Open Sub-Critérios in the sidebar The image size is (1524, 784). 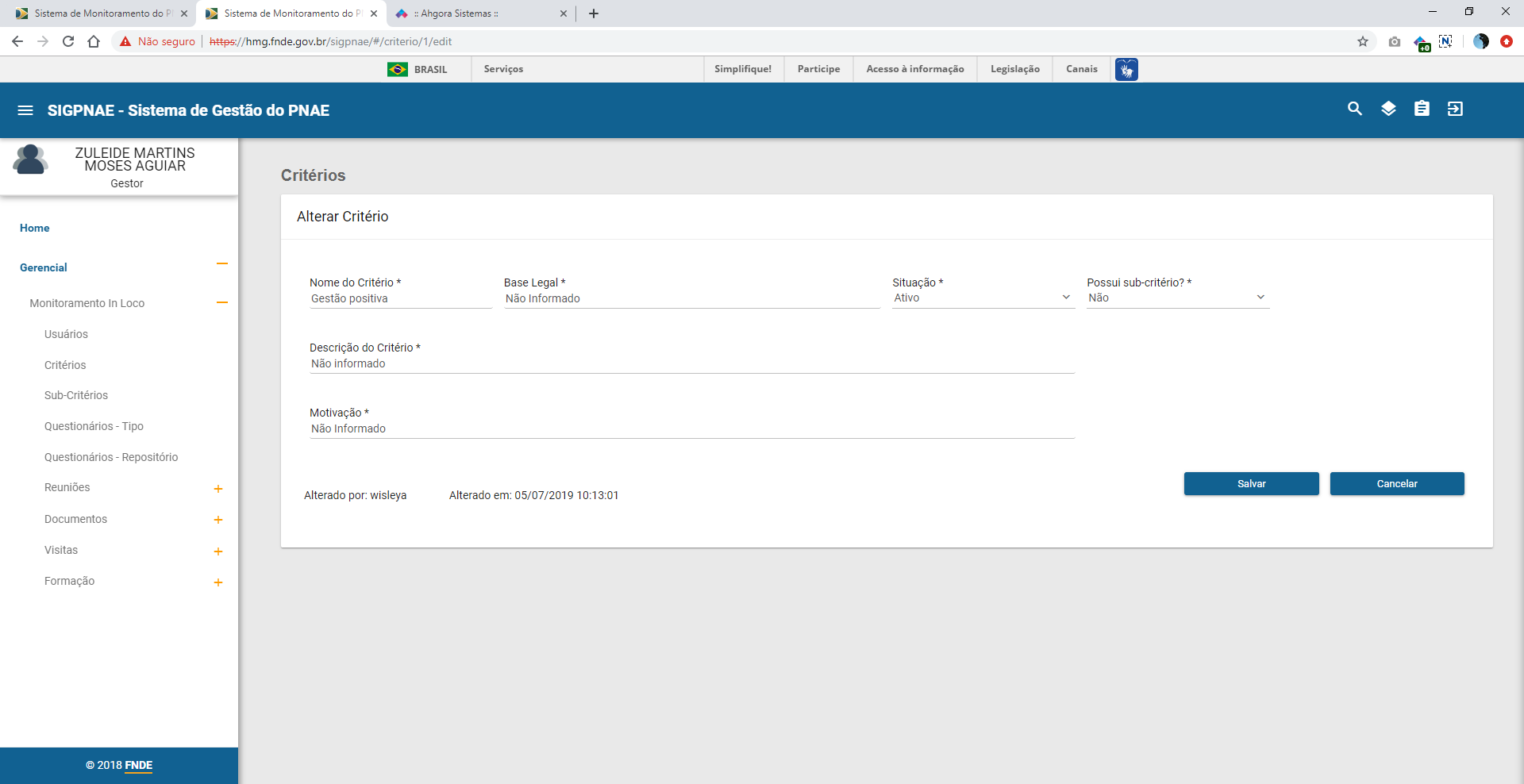(x=76, y=395)
